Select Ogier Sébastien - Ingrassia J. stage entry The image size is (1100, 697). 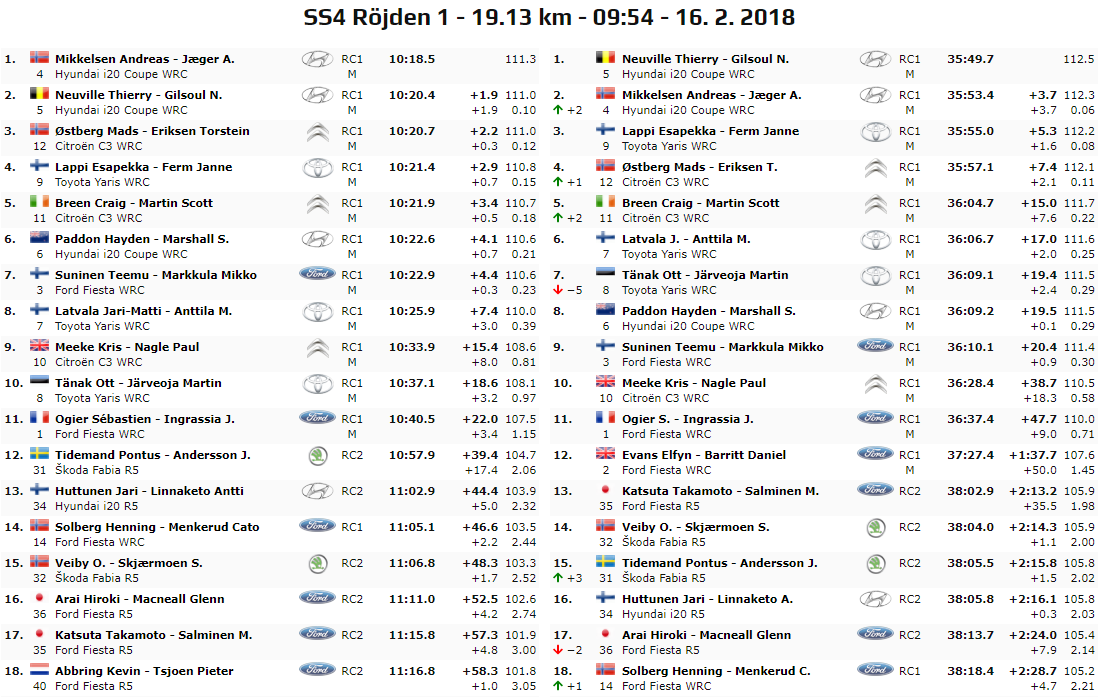coord(145,419)
